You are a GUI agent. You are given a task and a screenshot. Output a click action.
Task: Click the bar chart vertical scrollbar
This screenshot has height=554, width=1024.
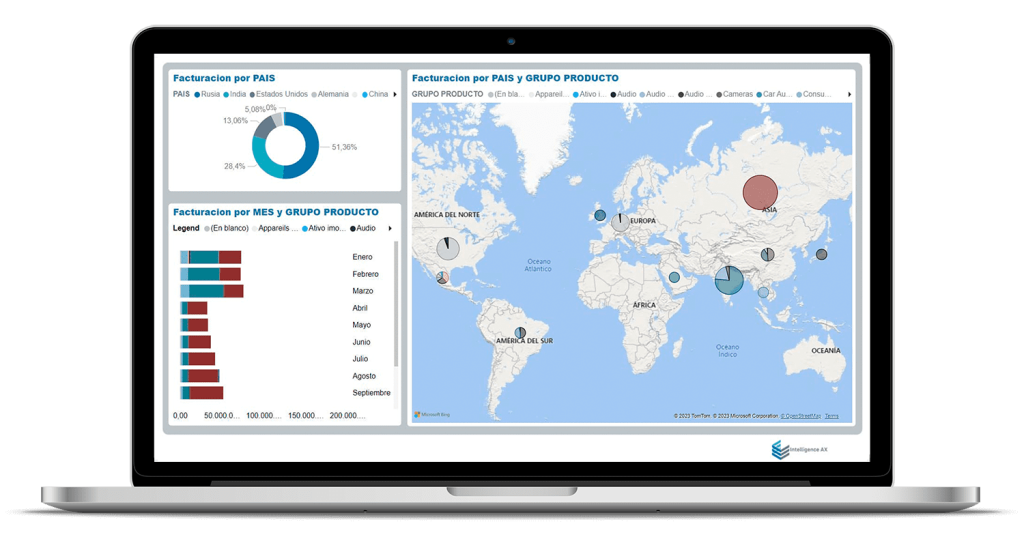tap(396, 304)
